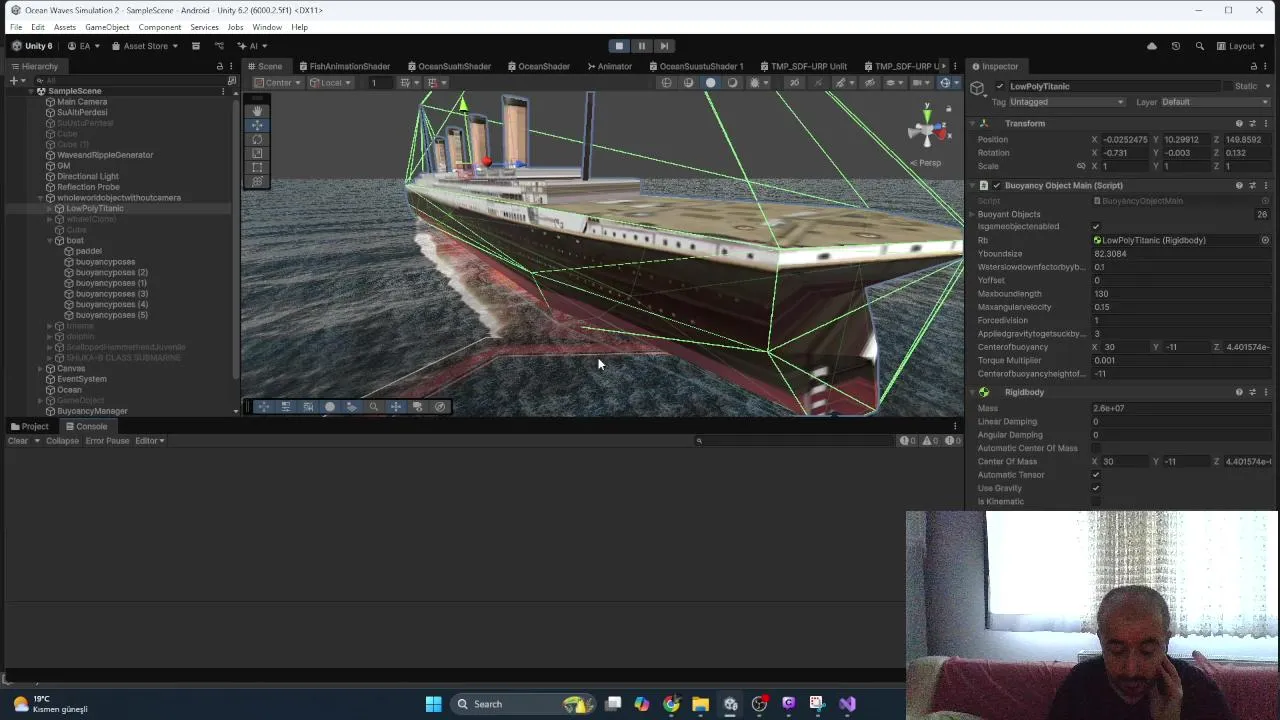Open the EA account dropdown
Viewport: 1280px width, 720px height.
pos(83,46)
